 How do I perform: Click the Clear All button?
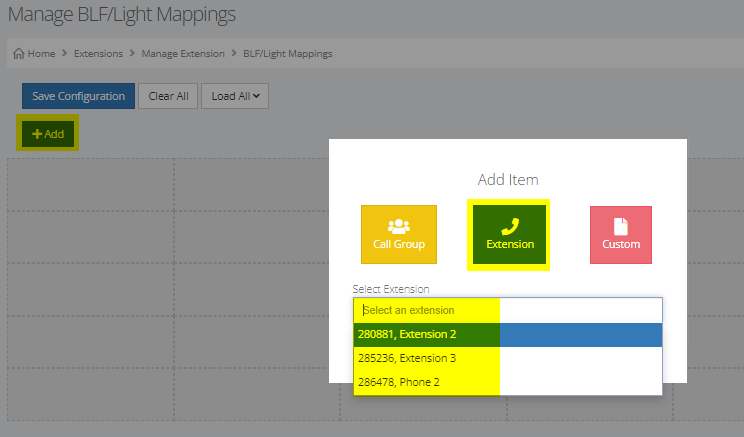coord(167,96)
